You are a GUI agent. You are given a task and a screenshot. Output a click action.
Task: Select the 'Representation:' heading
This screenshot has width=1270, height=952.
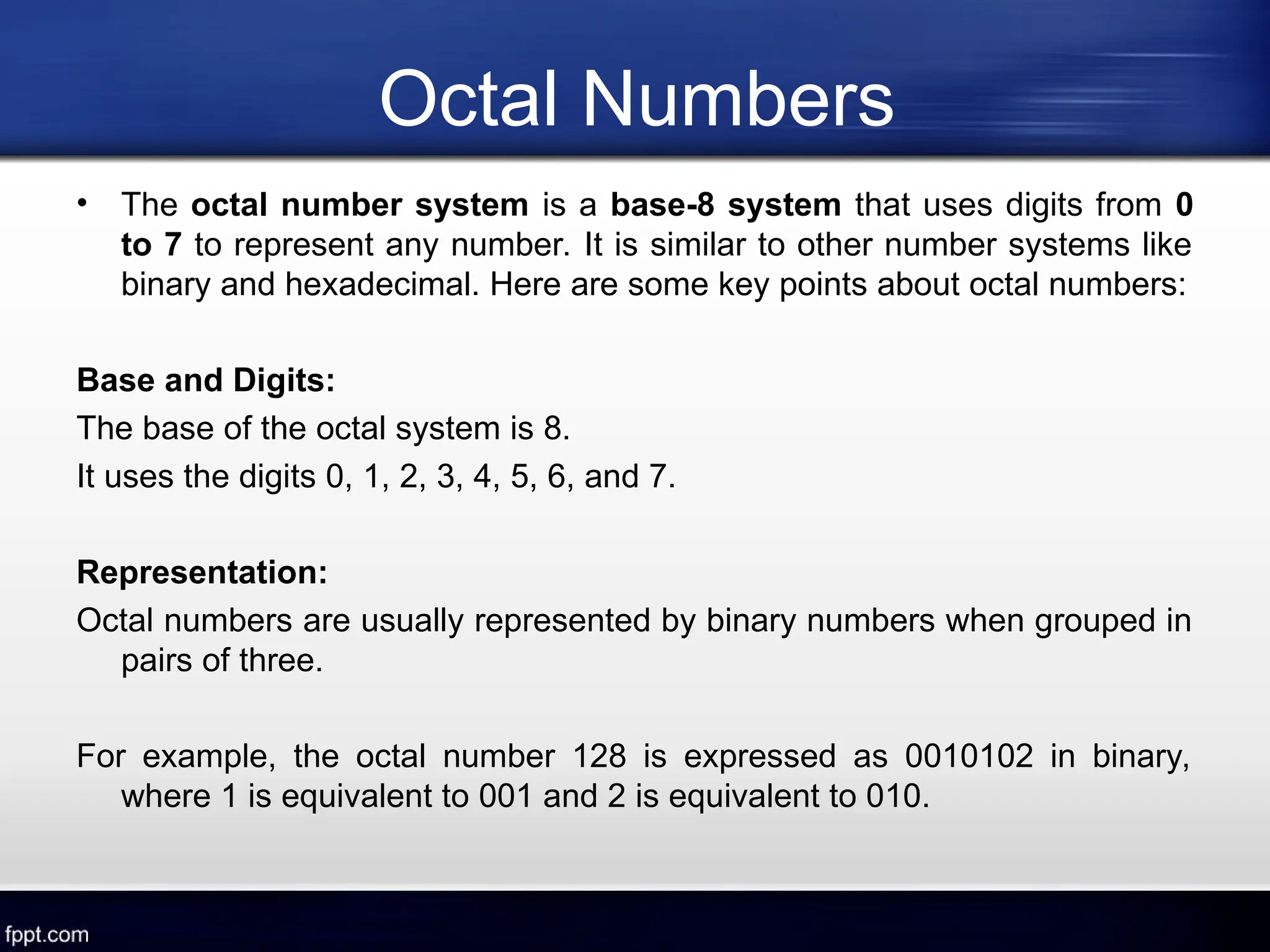(x=202, y=572)
